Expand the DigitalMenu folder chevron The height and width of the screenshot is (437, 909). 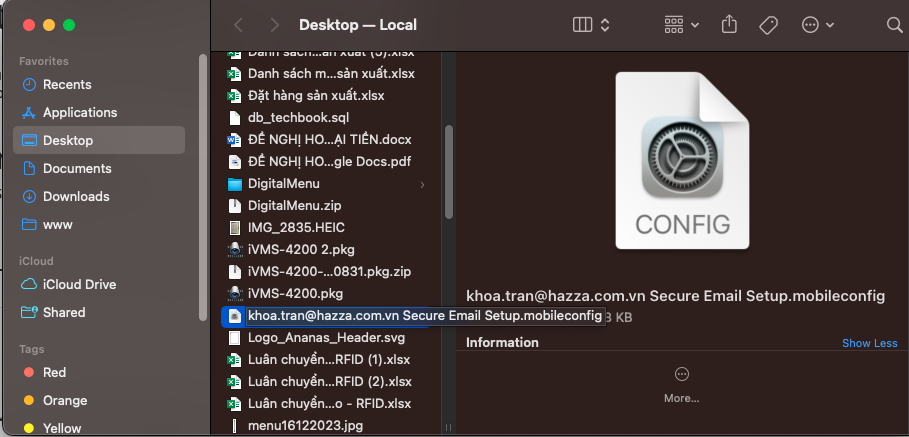tap(422, 185)
